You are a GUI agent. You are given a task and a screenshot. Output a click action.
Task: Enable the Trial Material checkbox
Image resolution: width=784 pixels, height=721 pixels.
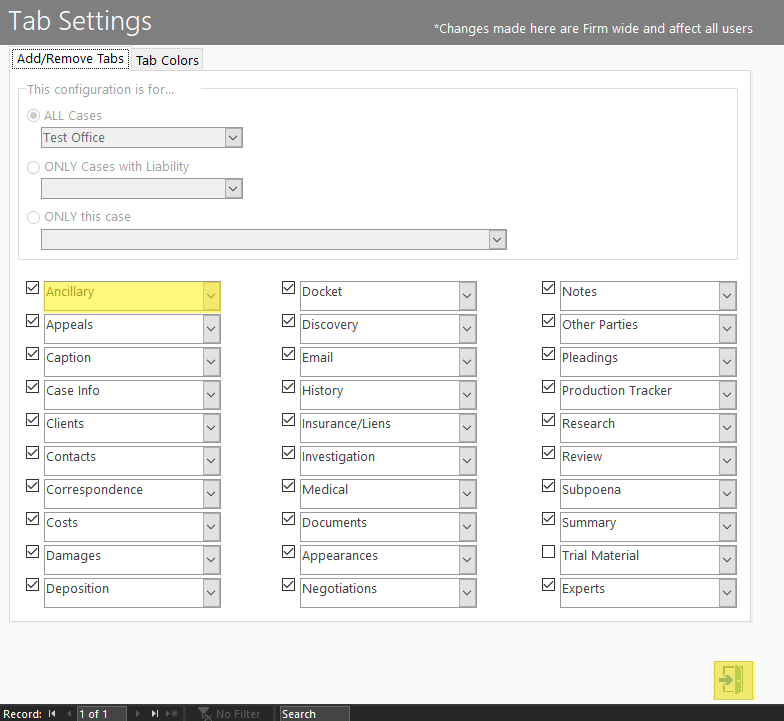click(548, 552)
